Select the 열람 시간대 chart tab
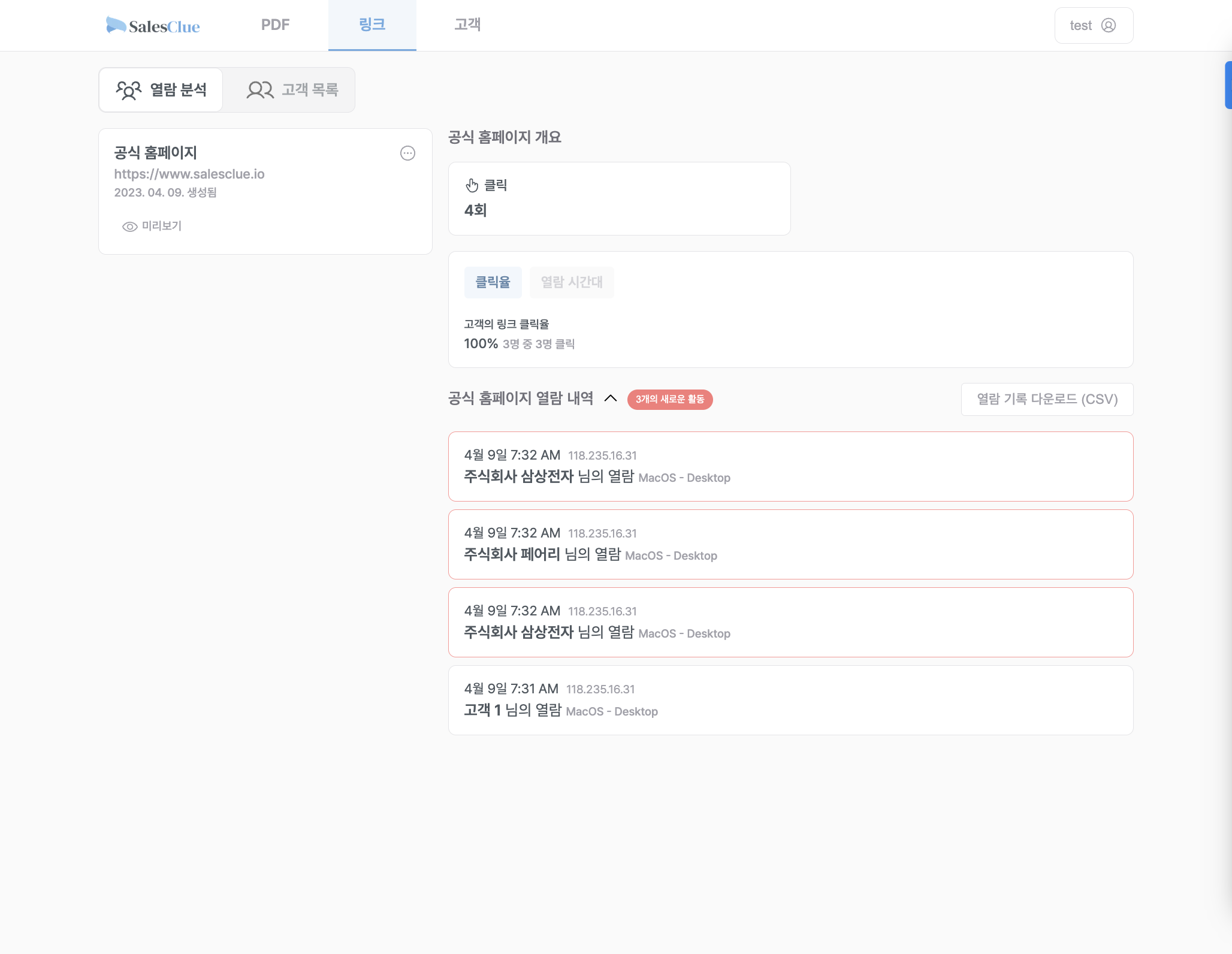Image resolution: width=1232 pixels, height=954 pixels. (572, 282)
